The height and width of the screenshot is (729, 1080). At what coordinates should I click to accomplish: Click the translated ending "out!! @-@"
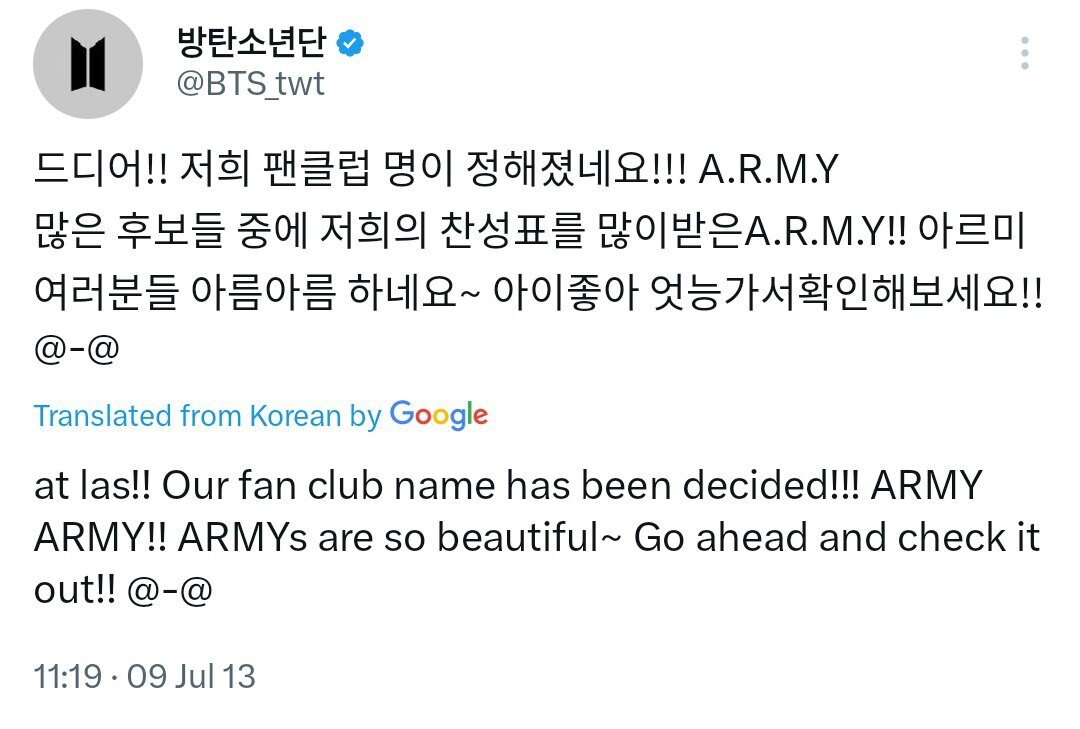click(122, 590)
